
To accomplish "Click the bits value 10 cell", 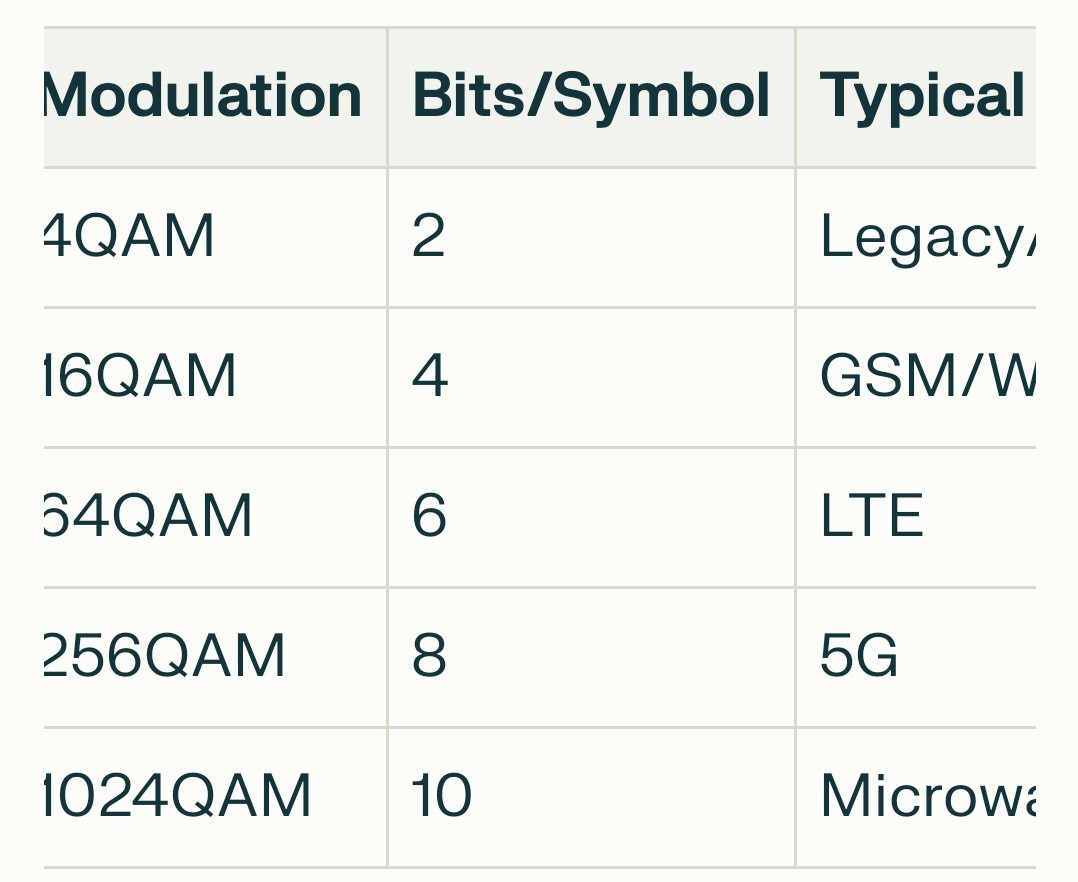I will 591,797.
